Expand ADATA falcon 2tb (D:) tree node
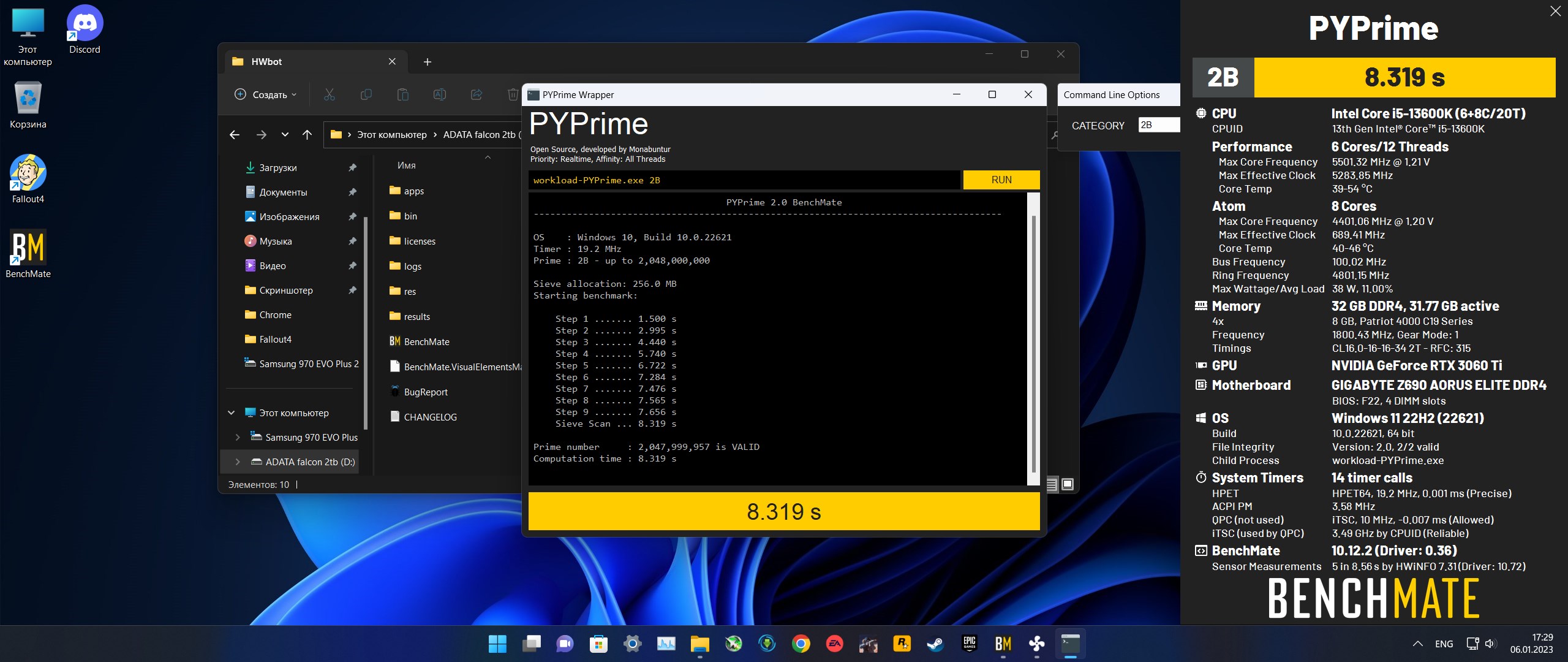 (x=238, y=462)
